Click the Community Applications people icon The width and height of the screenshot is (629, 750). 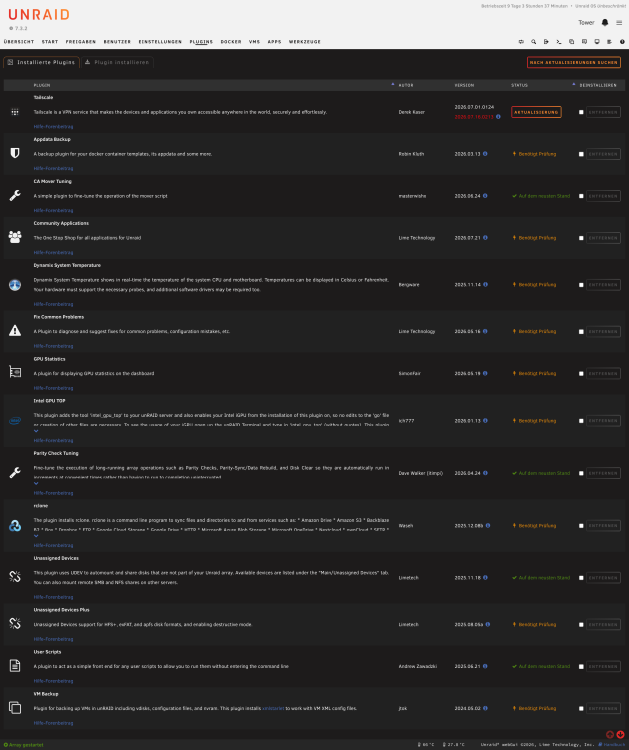pos(15,237)
